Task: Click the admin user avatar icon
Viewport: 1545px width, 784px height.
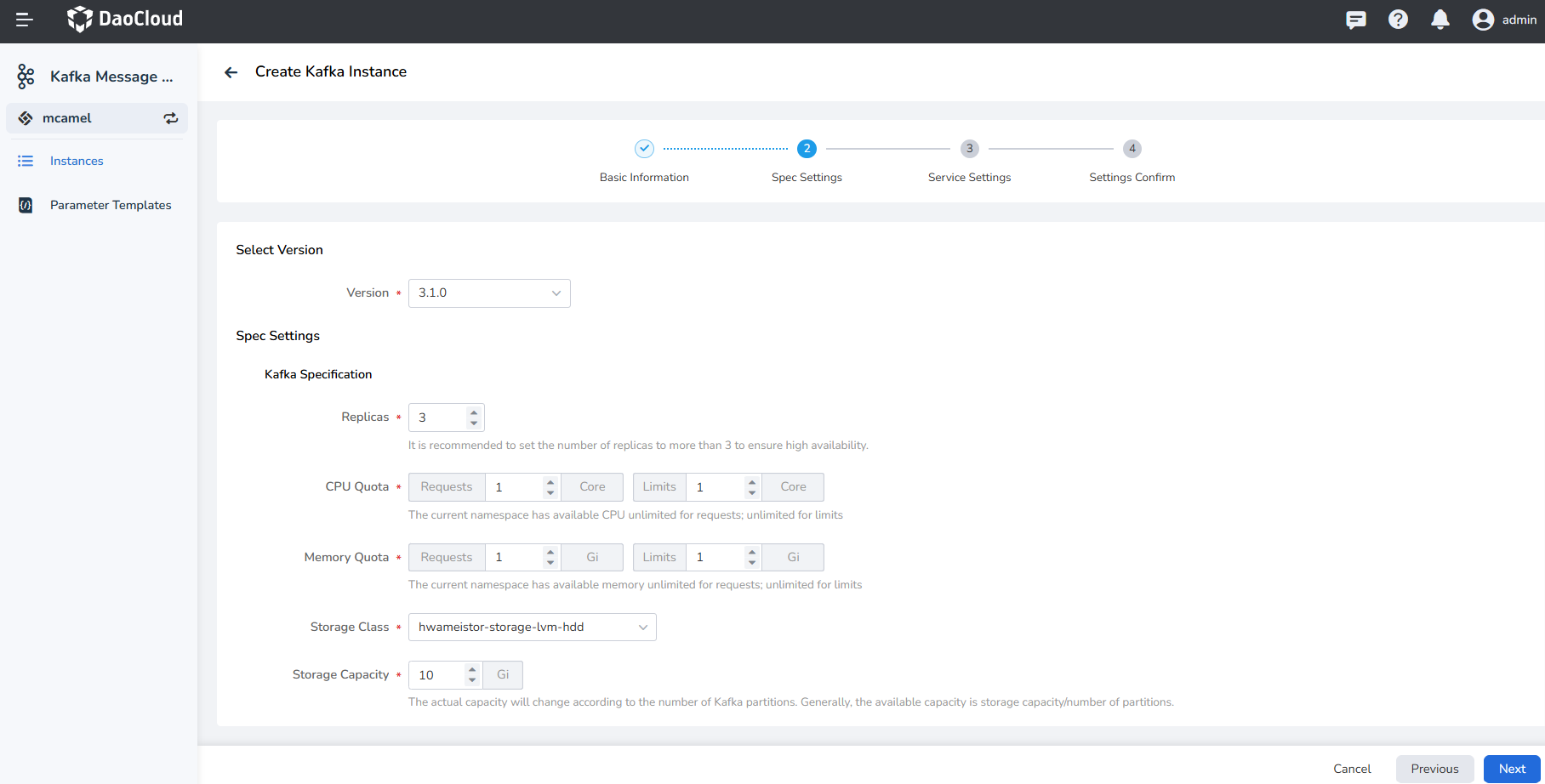Action: [1483, 20]
